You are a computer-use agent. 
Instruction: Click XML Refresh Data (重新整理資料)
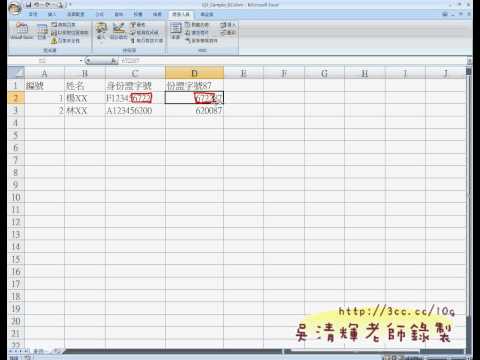(202, 40)
